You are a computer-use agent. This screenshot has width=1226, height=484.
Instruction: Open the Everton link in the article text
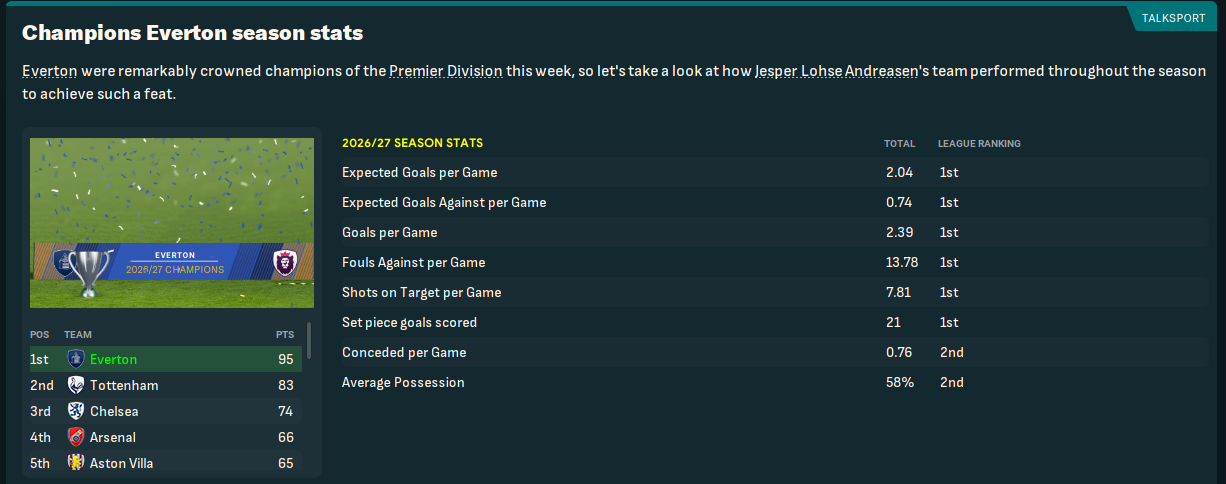click(x=49, y=72)
